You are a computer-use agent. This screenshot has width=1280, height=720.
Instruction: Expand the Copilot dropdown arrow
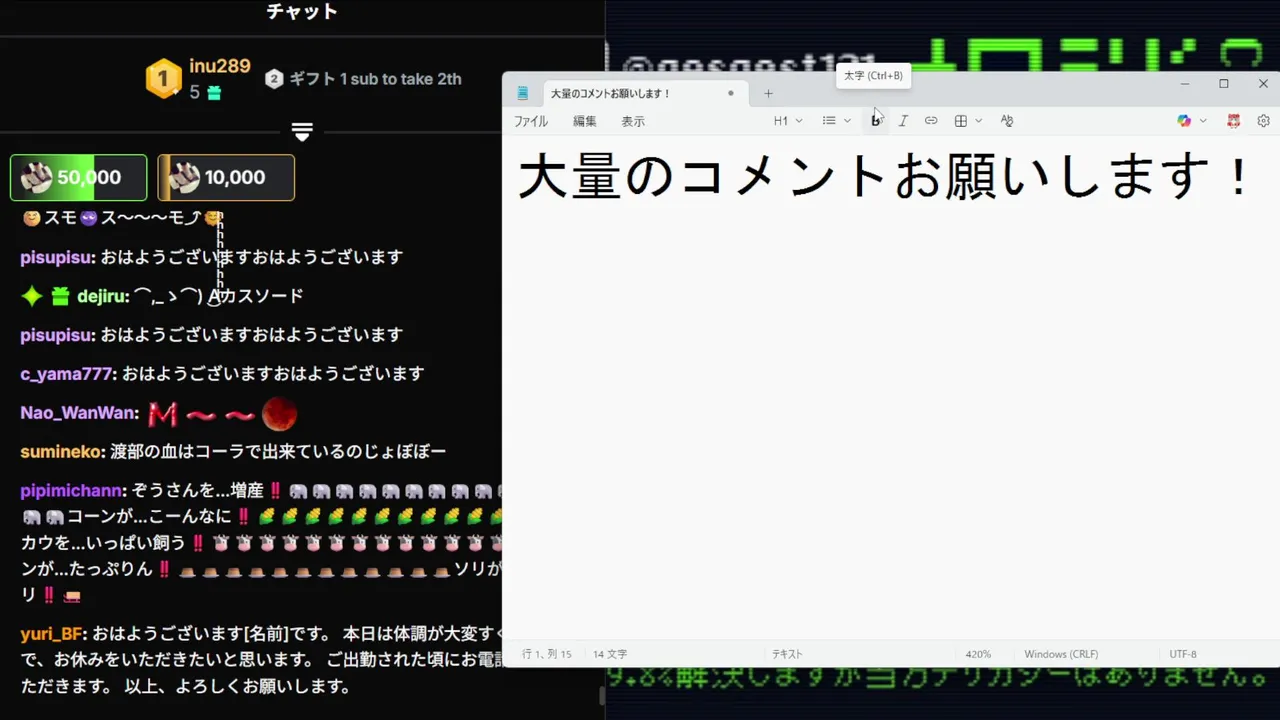[x=1202, y=121]
